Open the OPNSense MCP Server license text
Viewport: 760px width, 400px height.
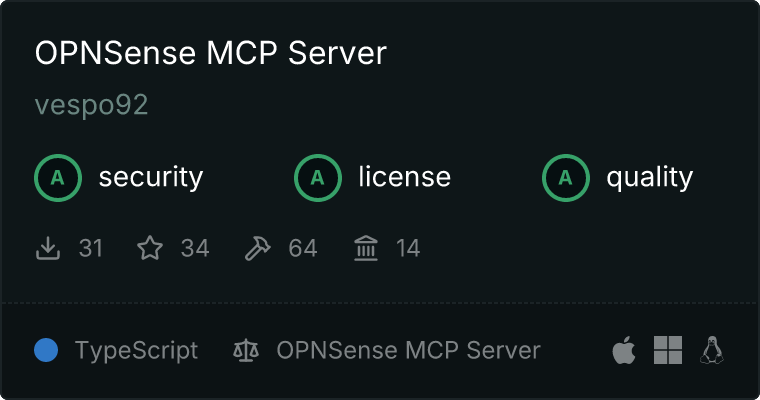pos(408,350)
